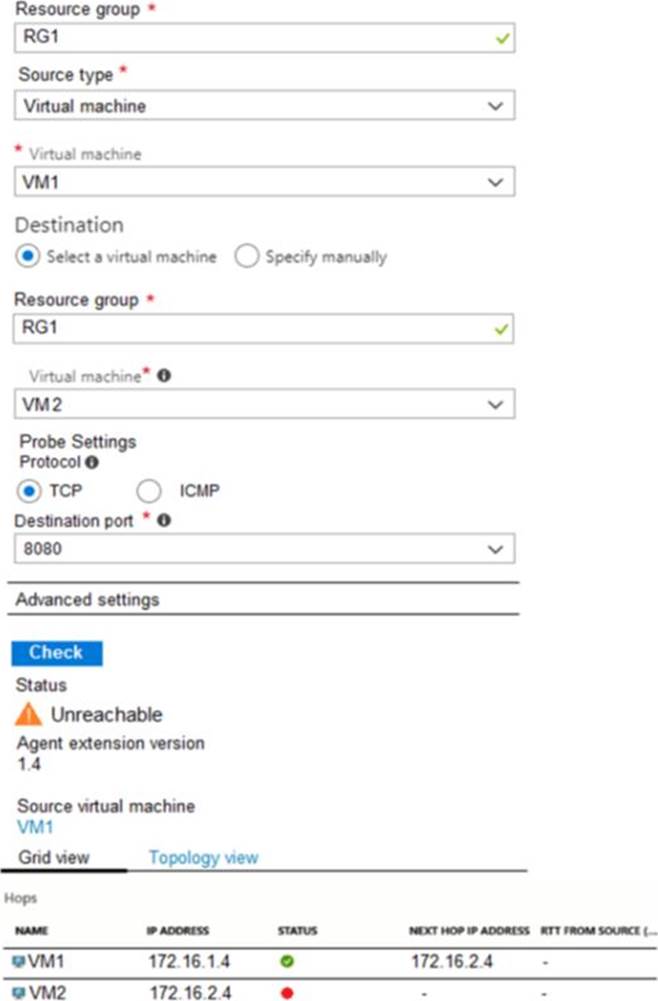The width and height of the screenshot is (658, 1001).
Task: Click the Virtual machine info icon
Action: [163, 377]
